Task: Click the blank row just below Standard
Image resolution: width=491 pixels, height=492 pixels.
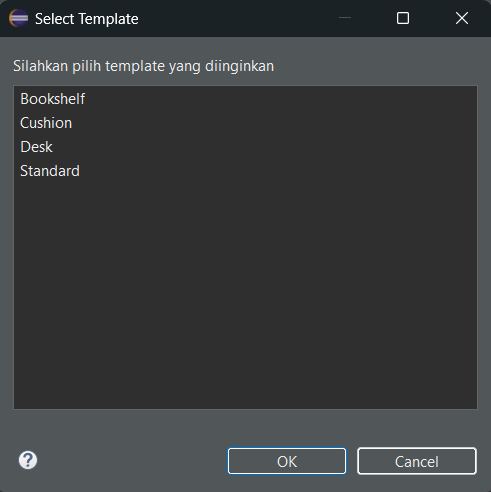Action: tap(245, 195)
